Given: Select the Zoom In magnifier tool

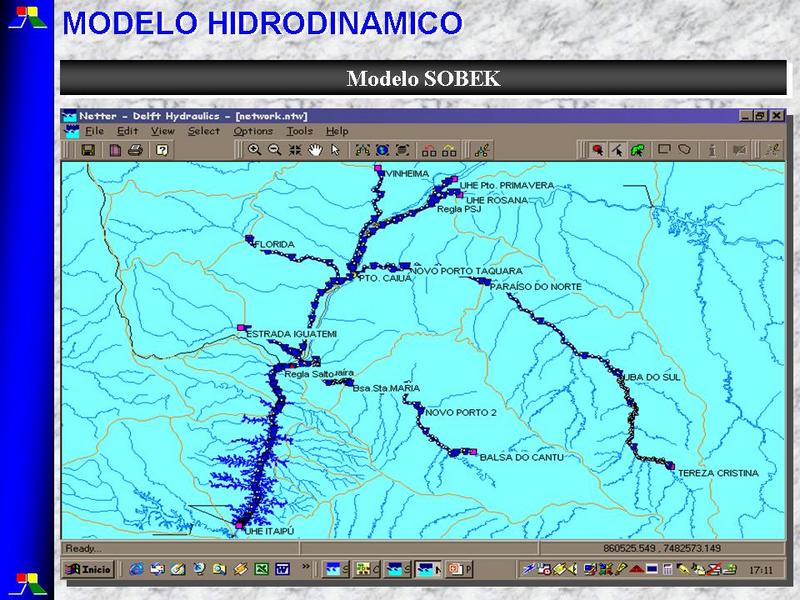Looking at the screenshot, I should (254, 150).
